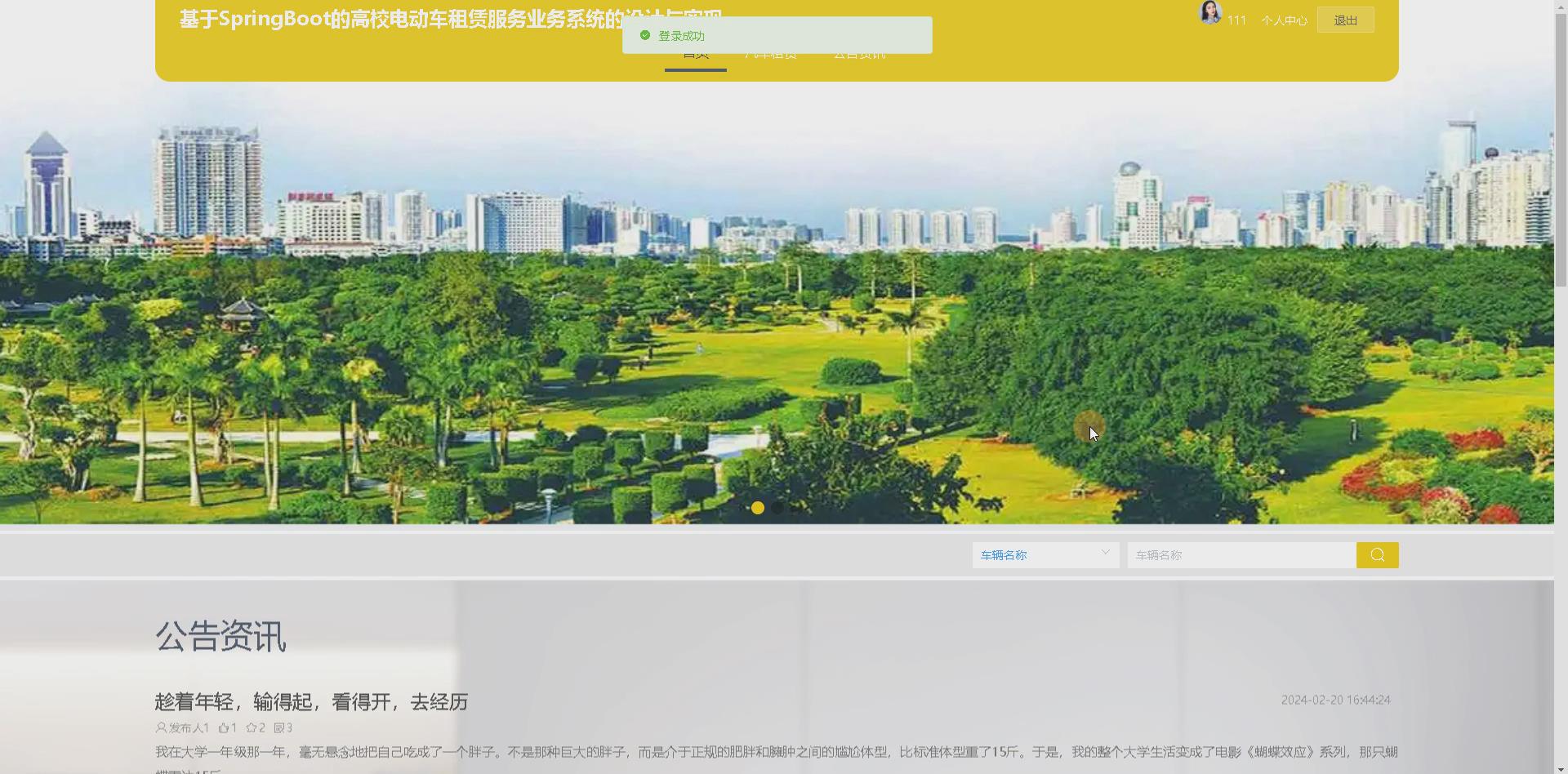Switch to the 车辆租赁 tab

tap(770, 52)
